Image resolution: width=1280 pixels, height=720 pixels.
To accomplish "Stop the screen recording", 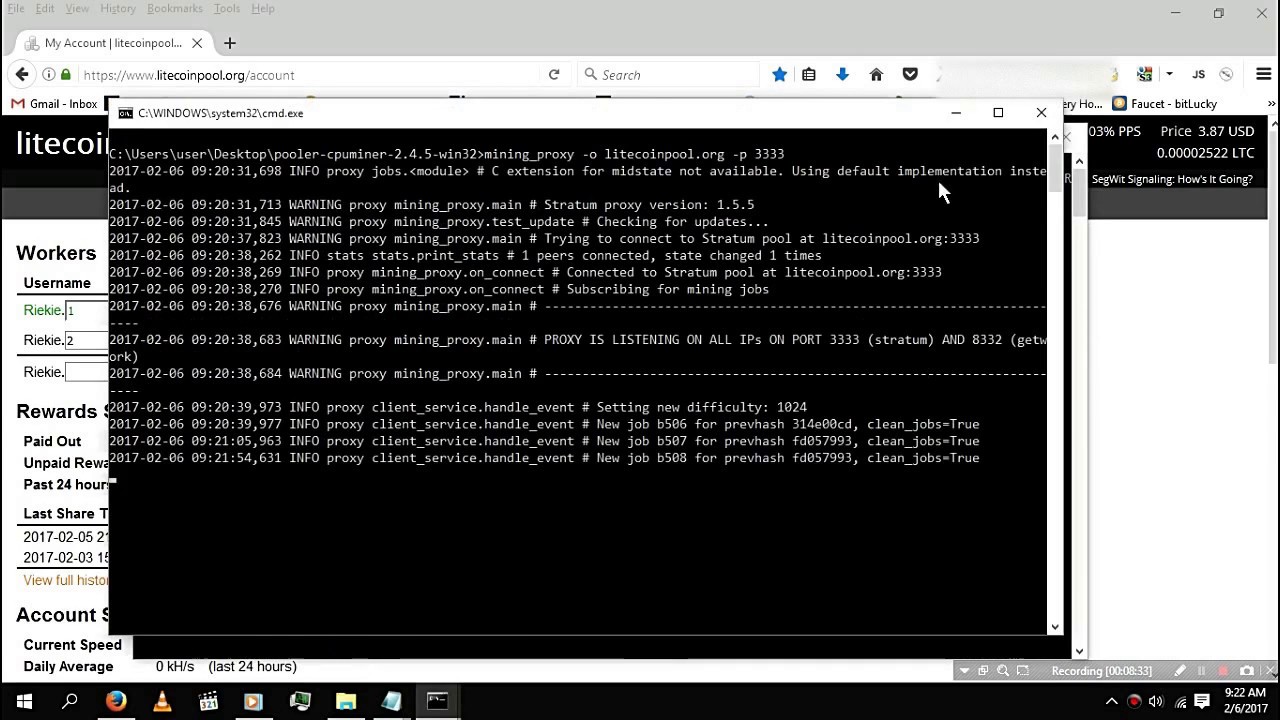I will [1223, 671].
